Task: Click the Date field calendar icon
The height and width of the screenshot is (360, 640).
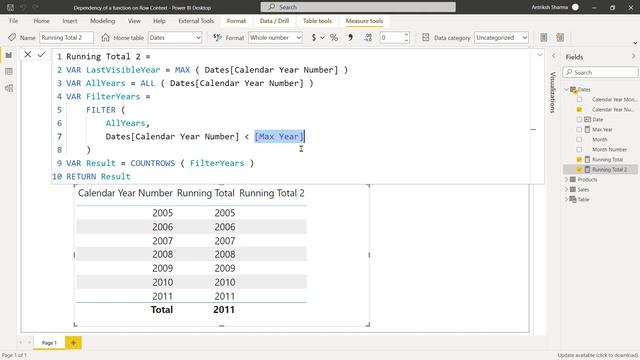Action: [587, 119]
